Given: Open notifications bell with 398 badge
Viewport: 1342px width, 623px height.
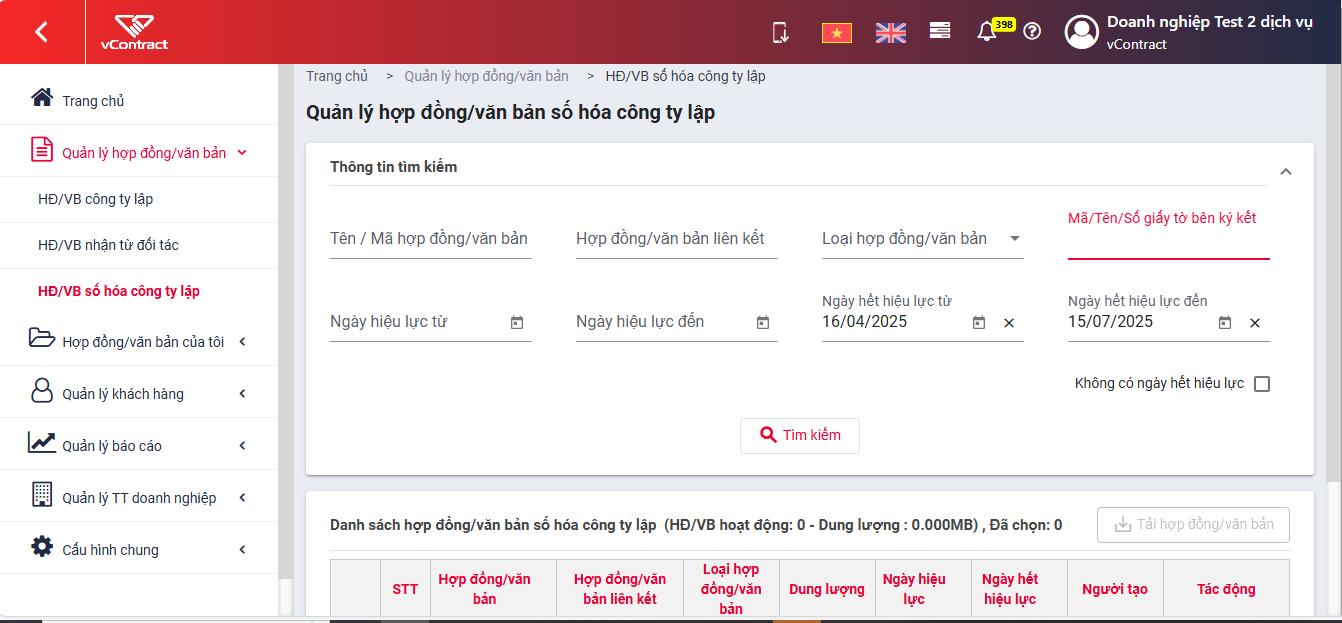Looking at the screenshot, I should tap(987, 31).
